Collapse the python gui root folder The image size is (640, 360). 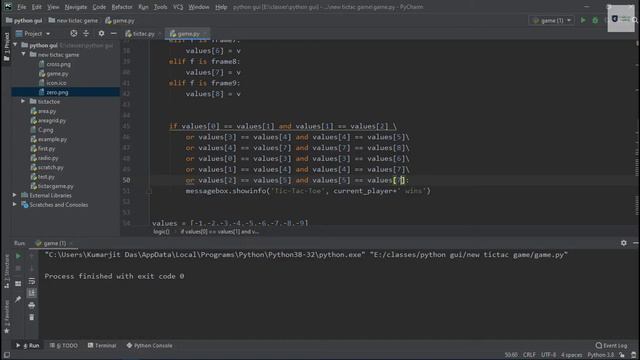(16, 45)
